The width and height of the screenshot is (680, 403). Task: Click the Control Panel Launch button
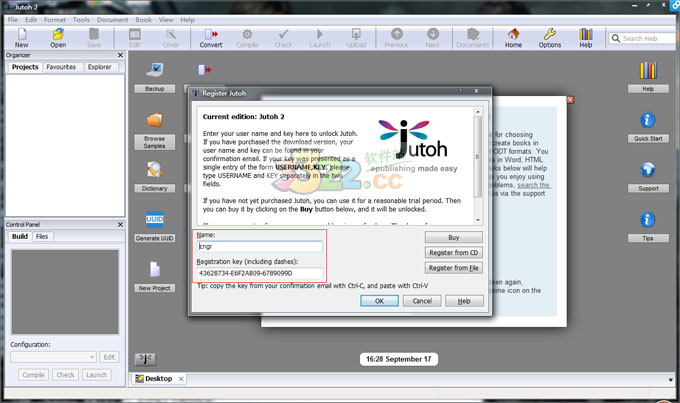pos(96,375)
